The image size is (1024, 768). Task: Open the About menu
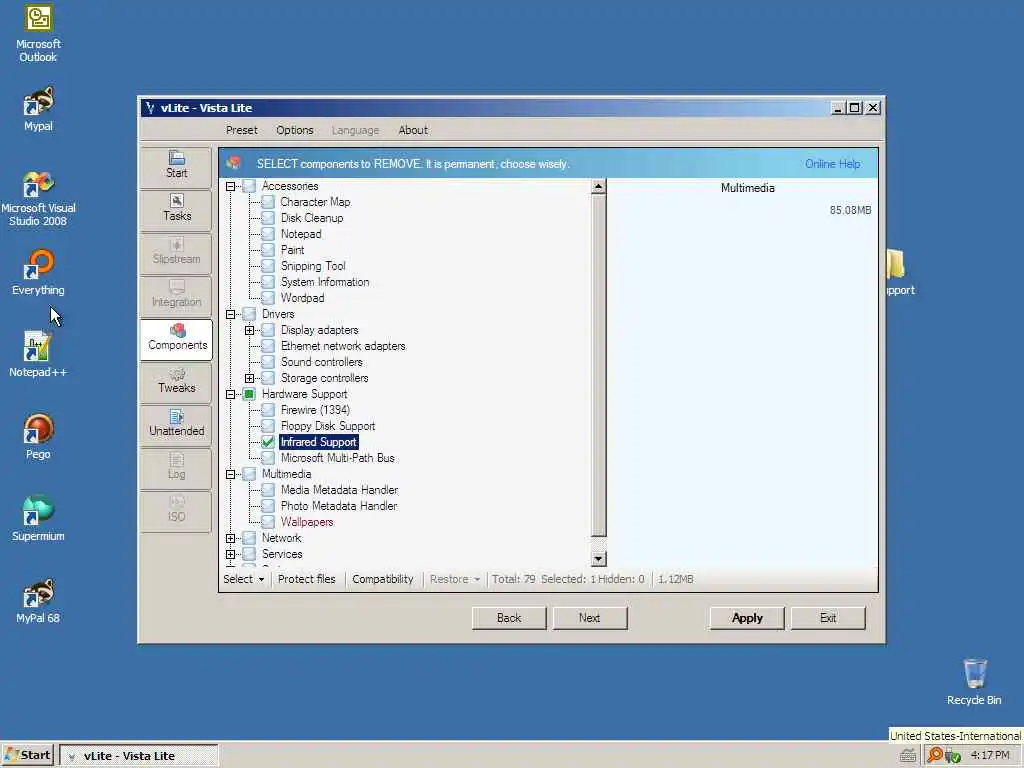[x=413, y=130]
